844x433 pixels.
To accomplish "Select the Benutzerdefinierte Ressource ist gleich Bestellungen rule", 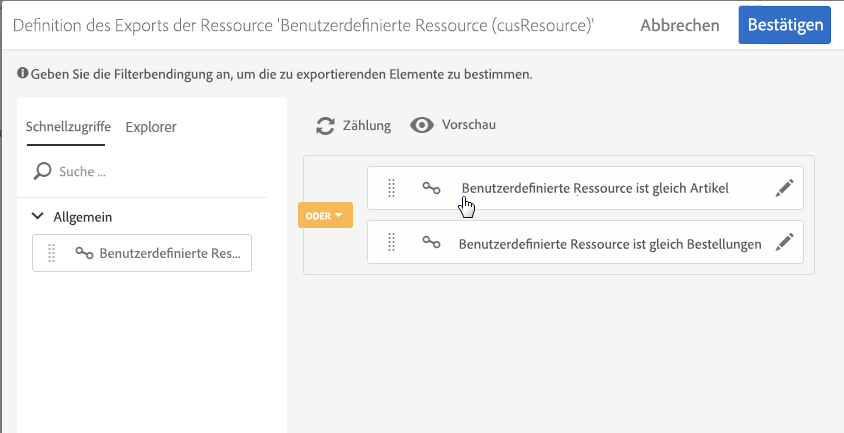I will pos(609,243).
